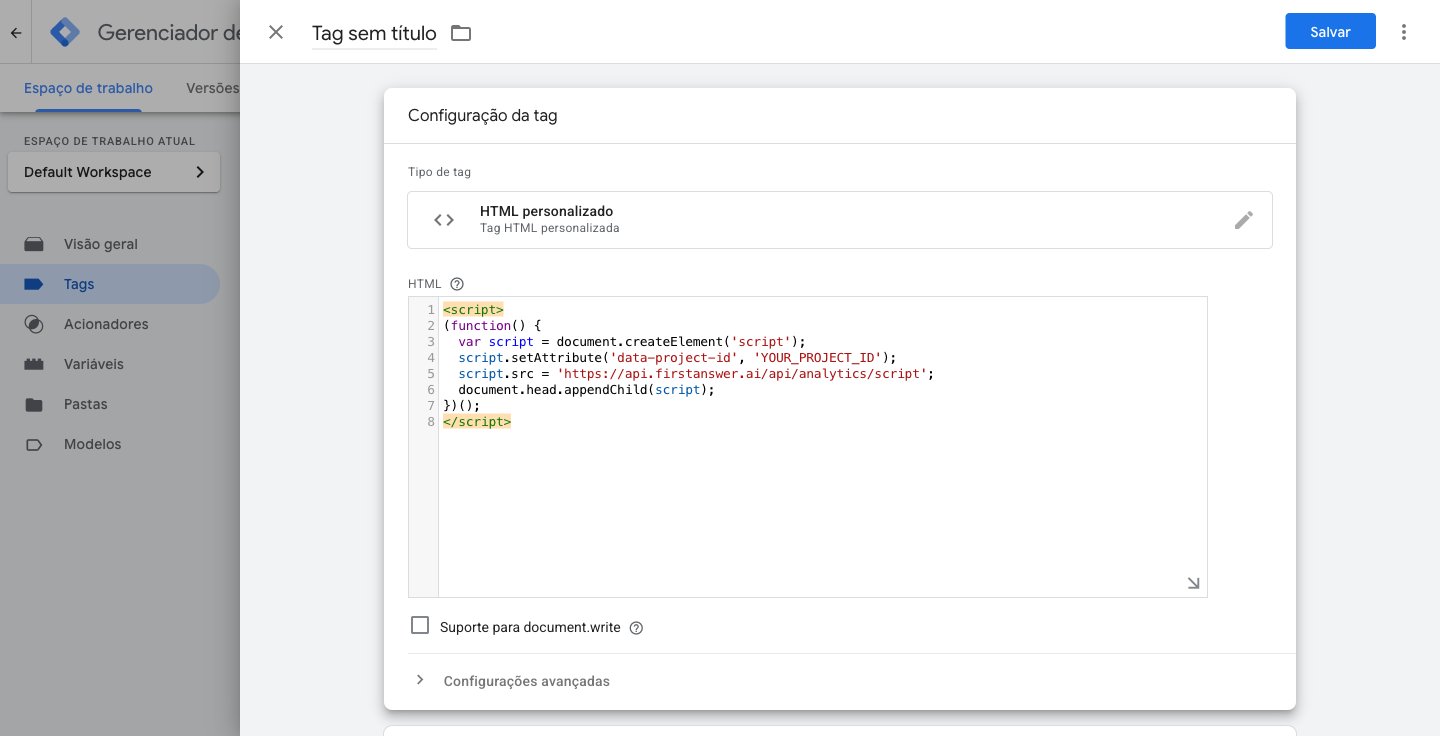Click the Acionadores trigger icon
The width and height of the screenshot is (1440, 736).
point(34,324)
